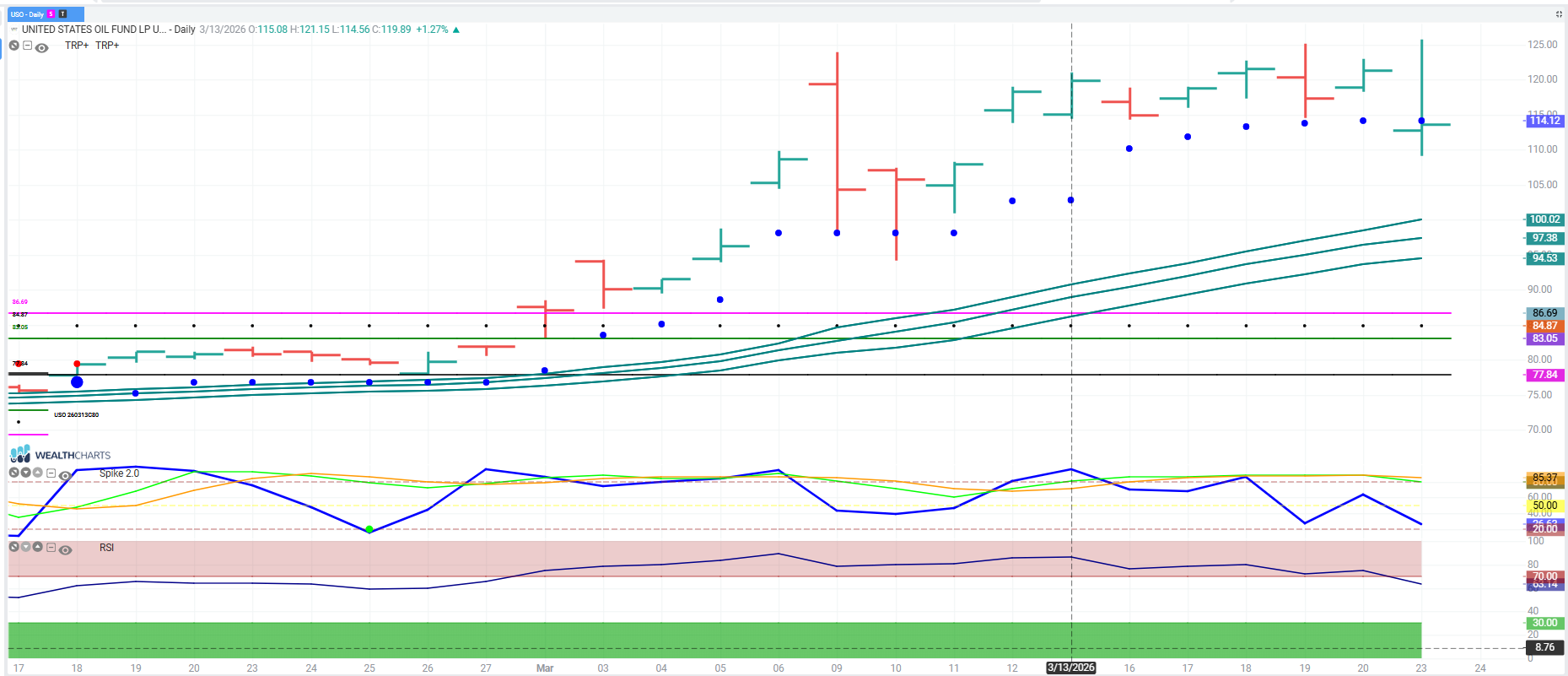
Task: Click the 114.12 current price label on axis
Action: tap(1544, 121)
